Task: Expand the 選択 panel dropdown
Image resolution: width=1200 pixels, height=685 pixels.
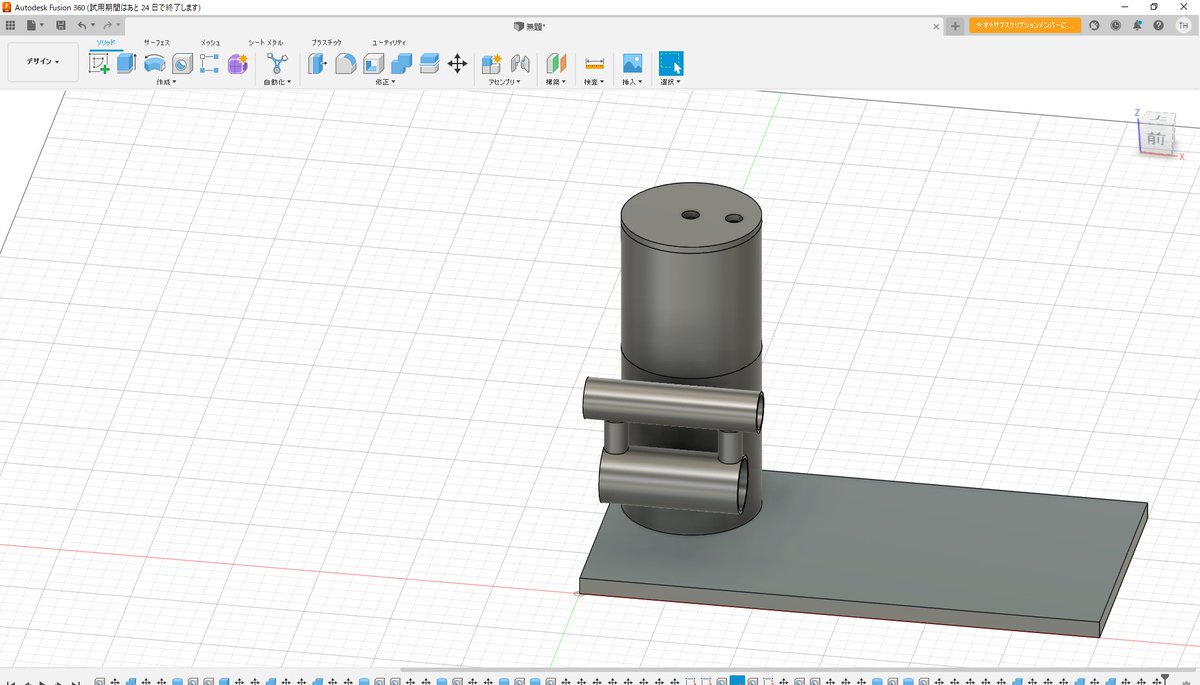Action: (x=671, y=82)
